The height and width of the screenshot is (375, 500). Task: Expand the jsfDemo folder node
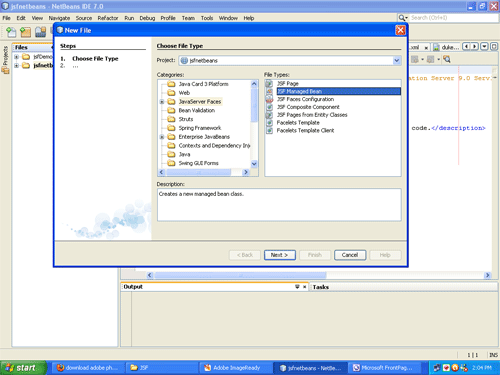pos(16,57)
